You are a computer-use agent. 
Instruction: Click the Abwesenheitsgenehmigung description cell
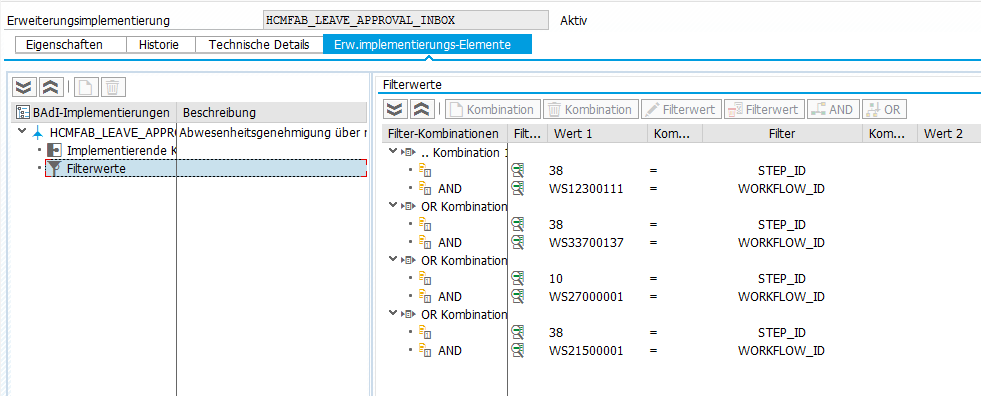(273, 132)
